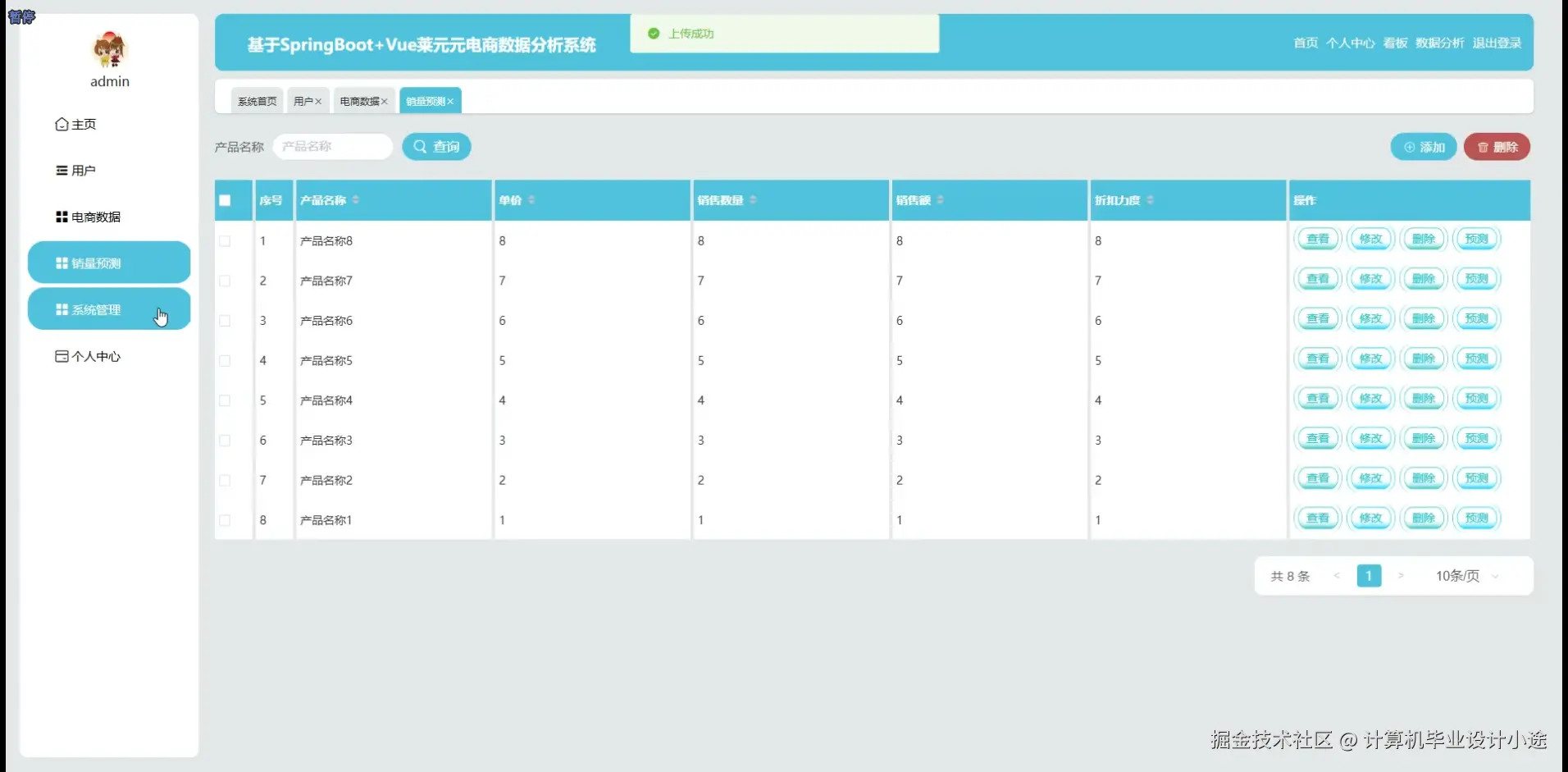Click 查看 for 产品名称3

tap(1318, 438)
